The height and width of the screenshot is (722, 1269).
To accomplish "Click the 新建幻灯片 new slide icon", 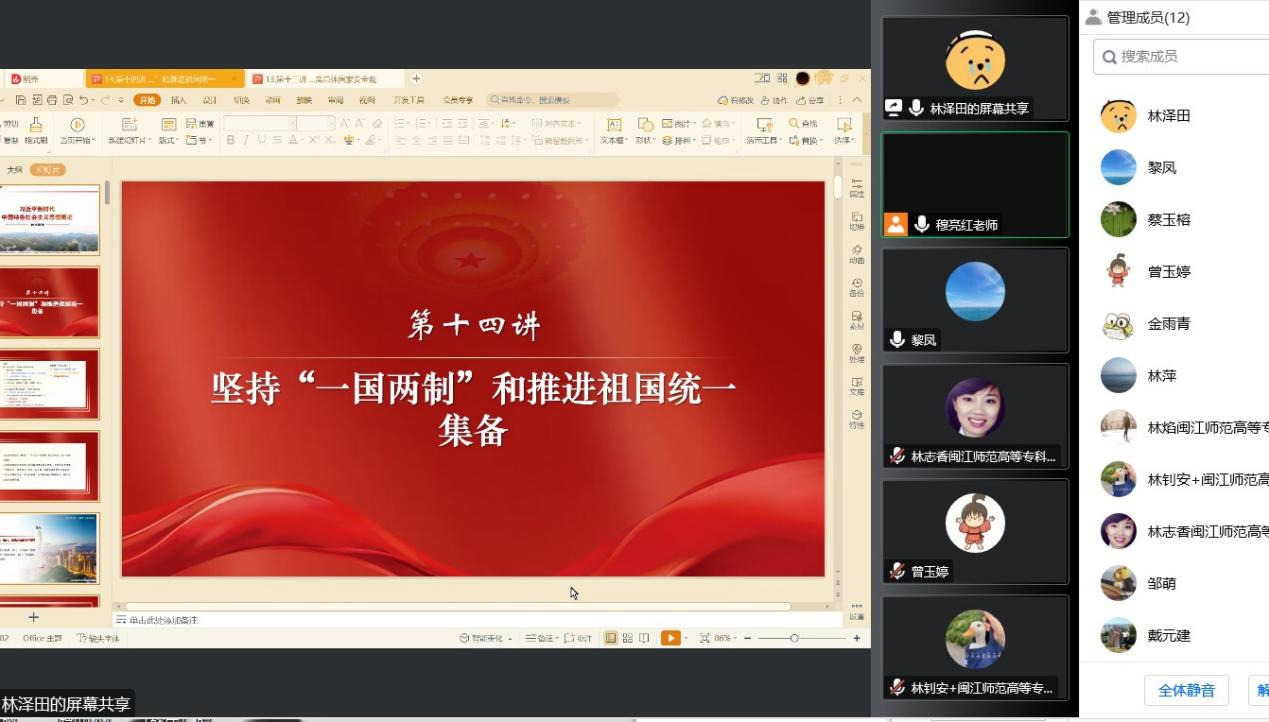I will pyautogui.click(x=129, y=125).
